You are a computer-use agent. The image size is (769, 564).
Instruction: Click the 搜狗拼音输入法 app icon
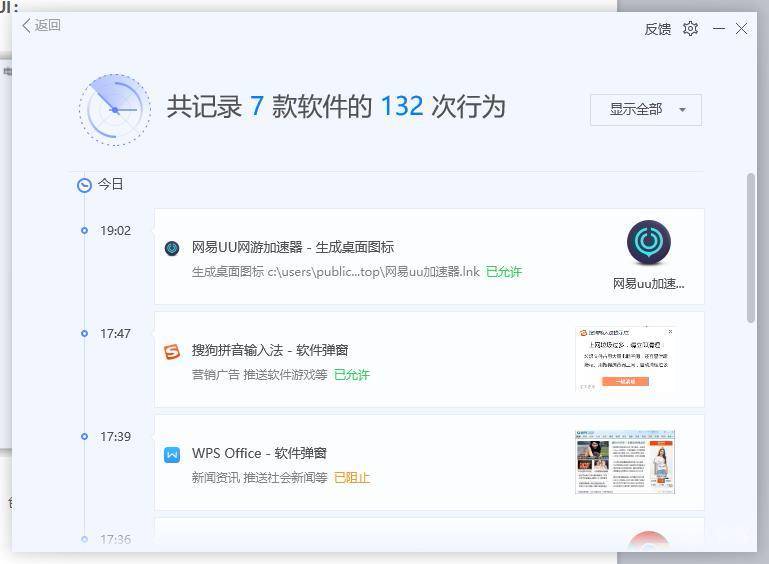[x=172, y=351]
